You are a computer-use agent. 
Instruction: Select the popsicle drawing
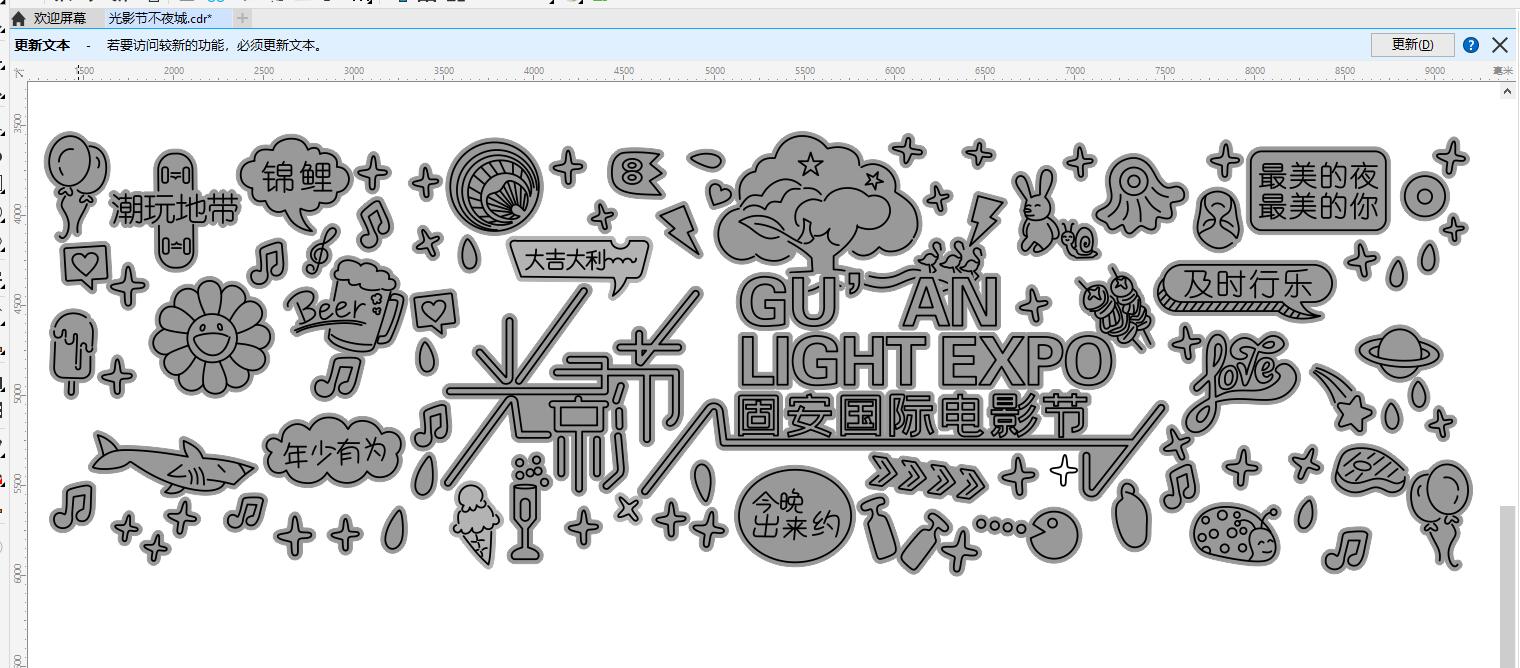point(71,352)
